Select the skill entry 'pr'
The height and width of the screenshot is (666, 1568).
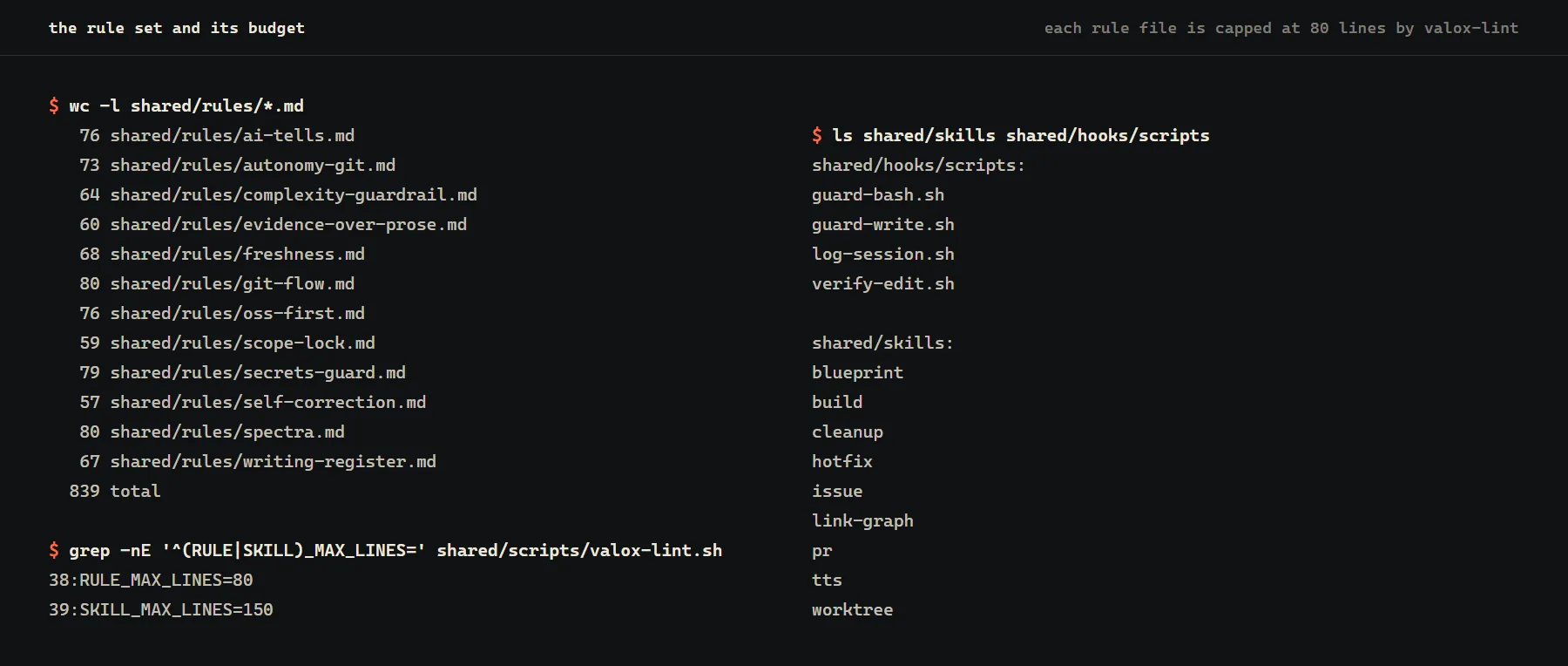tap(822, 550)
